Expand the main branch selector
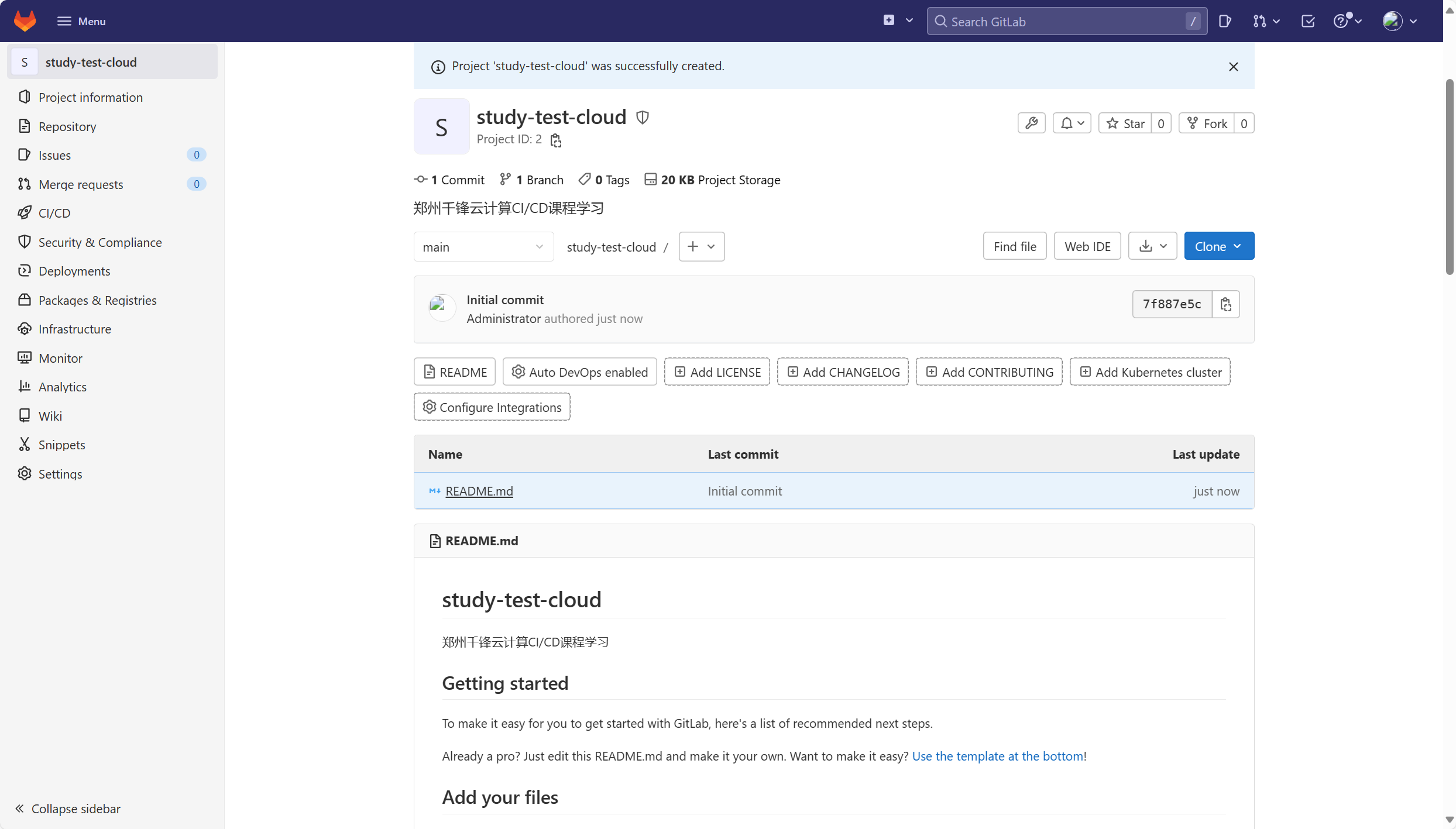This screenshot has height=829, width=1456. 483,247
